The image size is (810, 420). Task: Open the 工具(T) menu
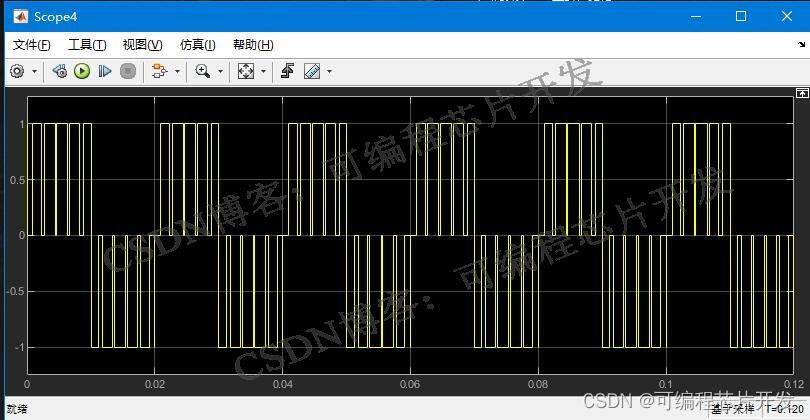[x=87, y=45]
